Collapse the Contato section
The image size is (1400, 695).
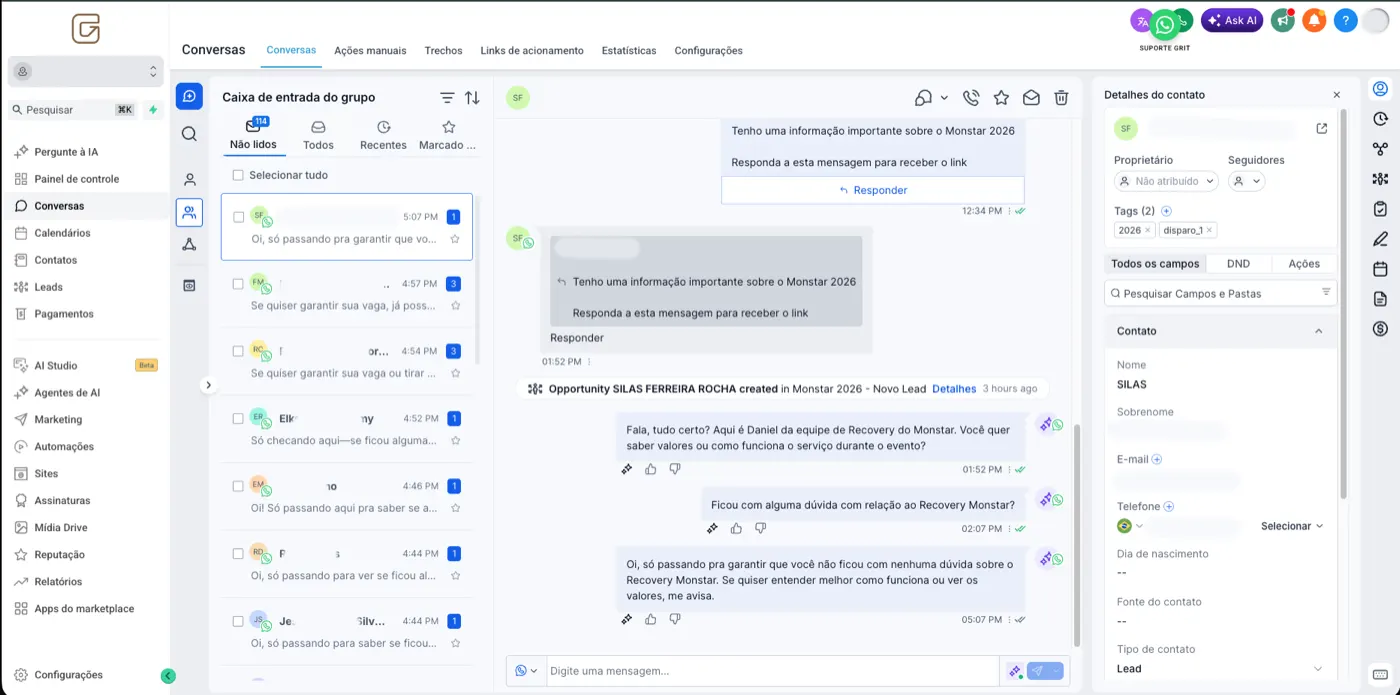coord(1318,331)
